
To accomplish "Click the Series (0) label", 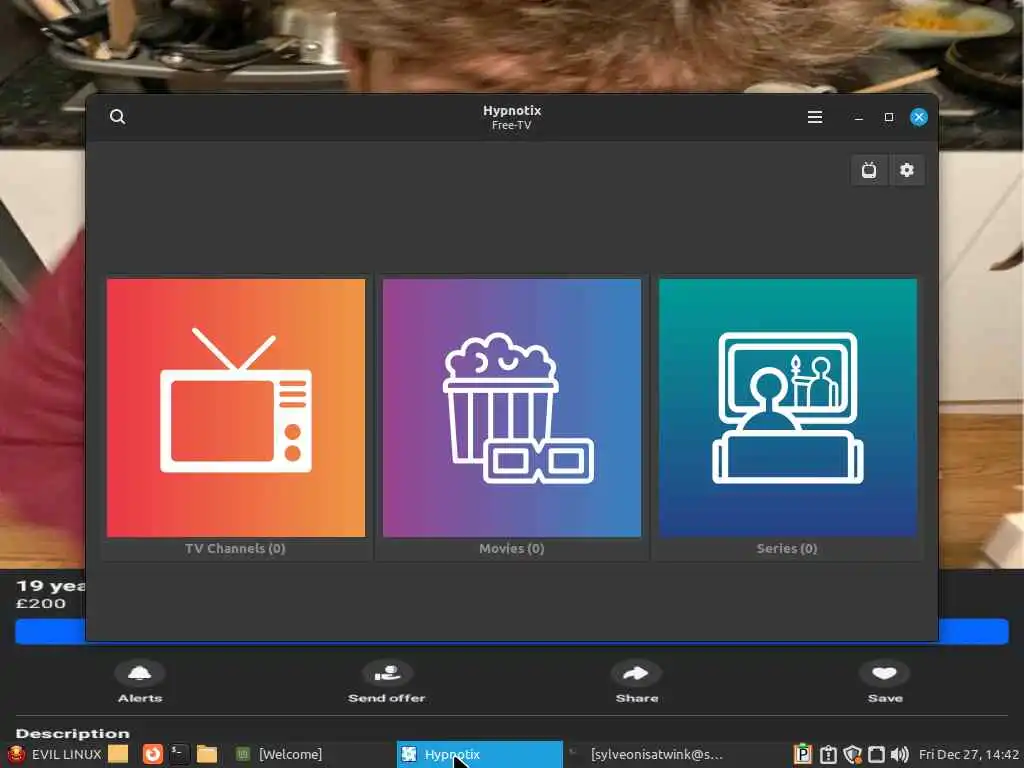I will (x=787, y=549).
